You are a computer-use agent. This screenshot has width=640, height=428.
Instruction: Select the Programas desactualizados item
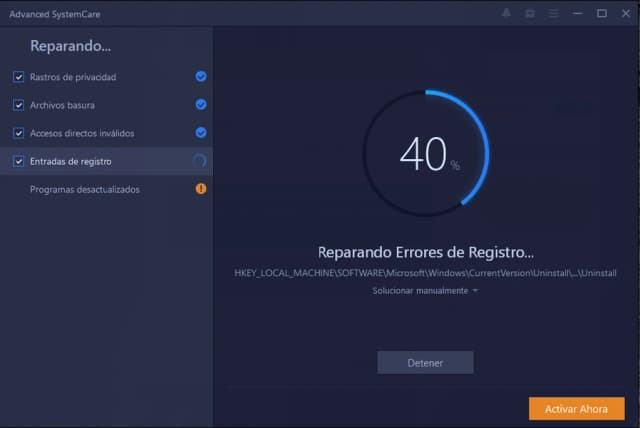(106, 189)
